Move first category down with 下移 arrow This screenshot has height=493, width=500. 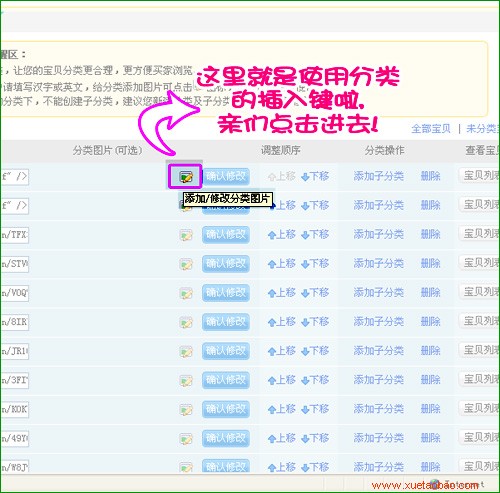tap(315, 176)
